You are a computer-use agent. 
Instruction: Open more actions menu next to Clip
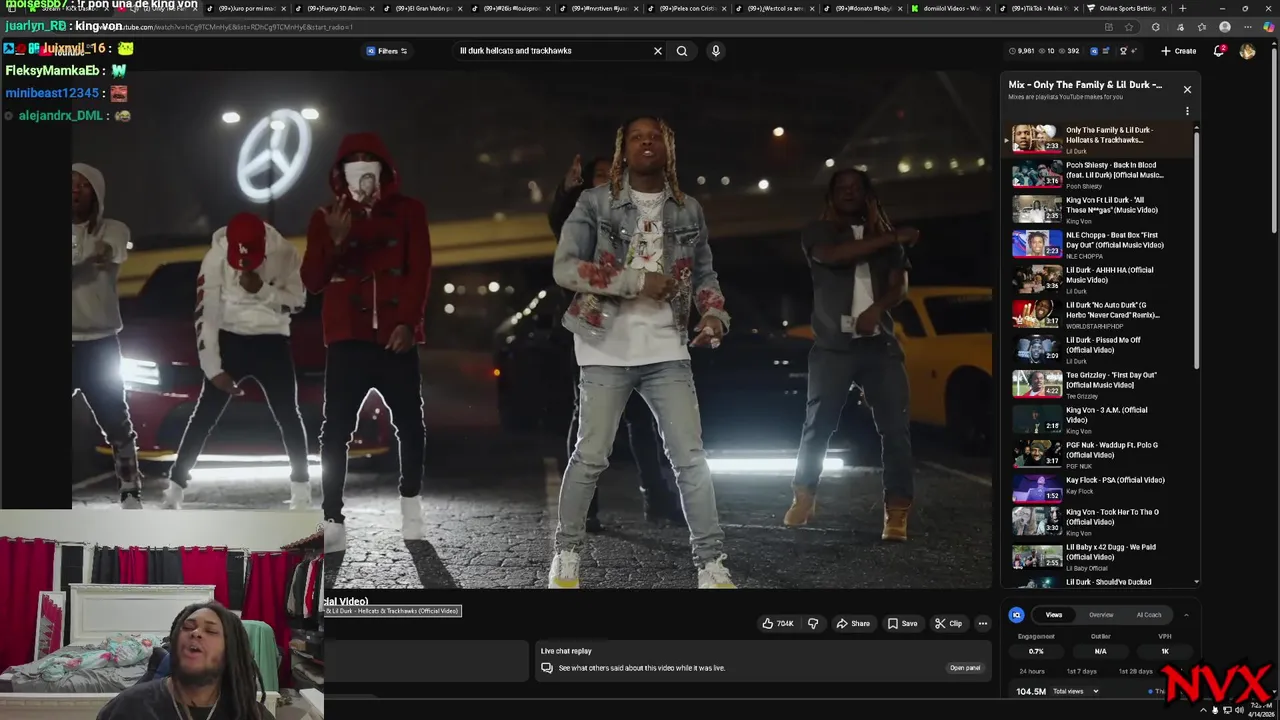(x=983, y=623)
